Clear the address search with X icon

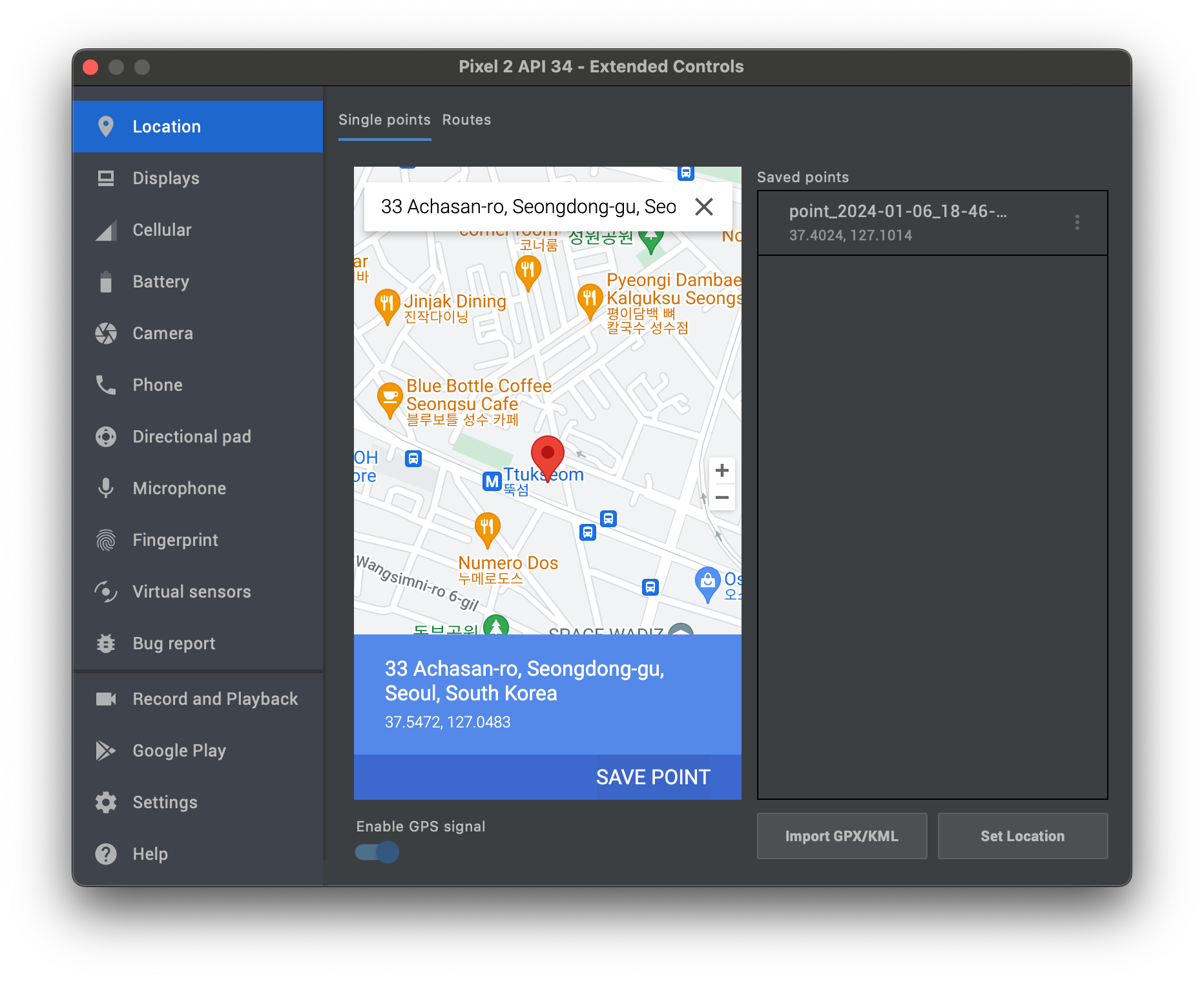[x=704, y=207]
